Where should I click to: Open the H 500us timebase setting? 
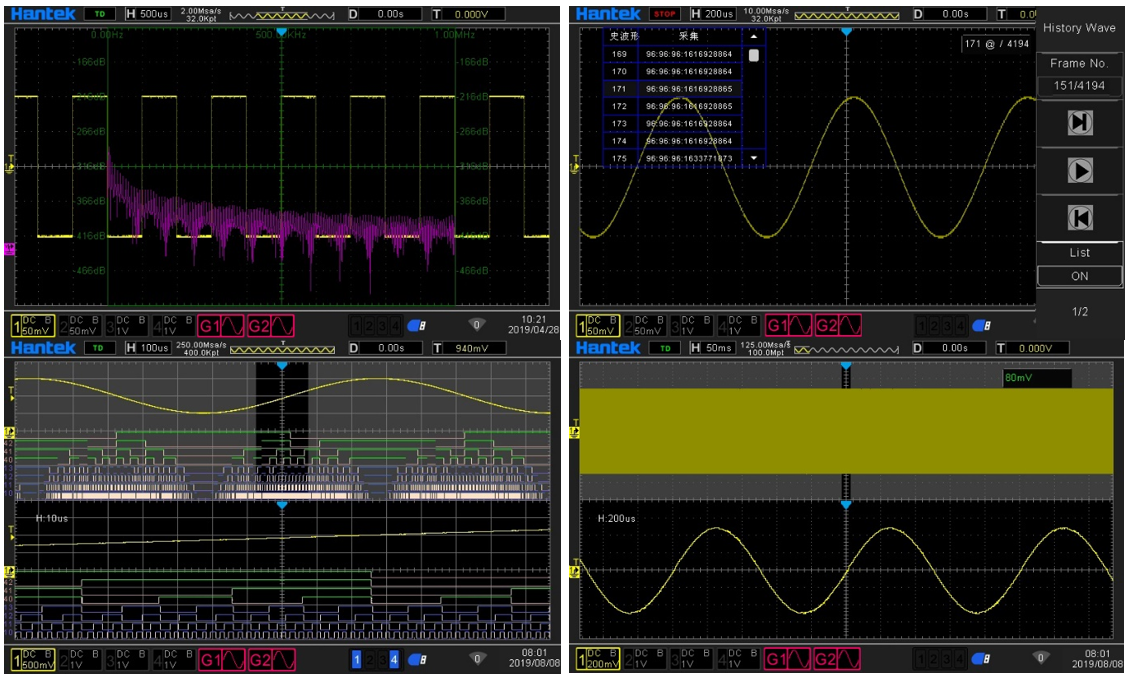(147, 15)
